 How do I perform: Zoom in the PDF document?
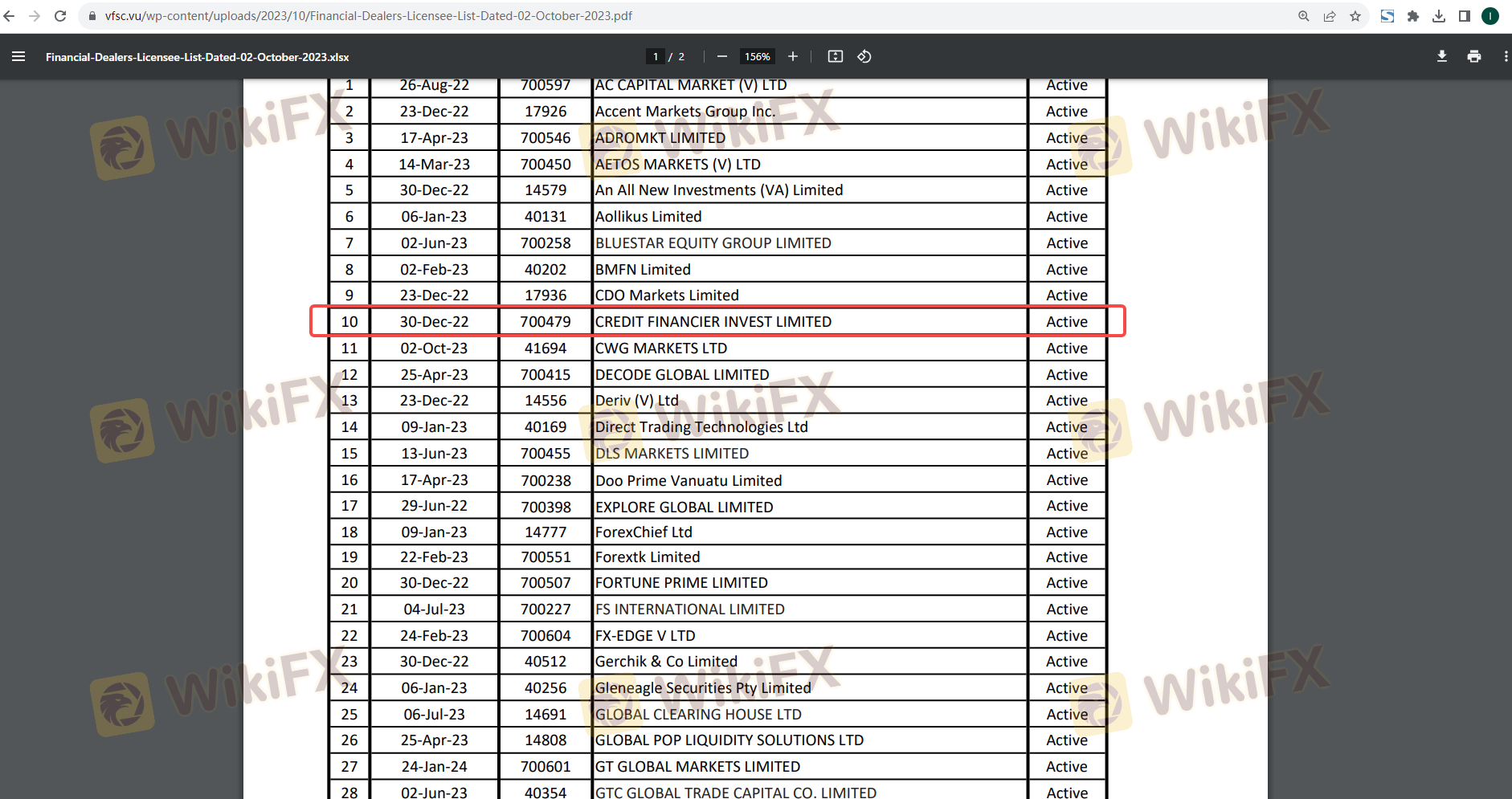pyautogui.click(x=793, y=56)
